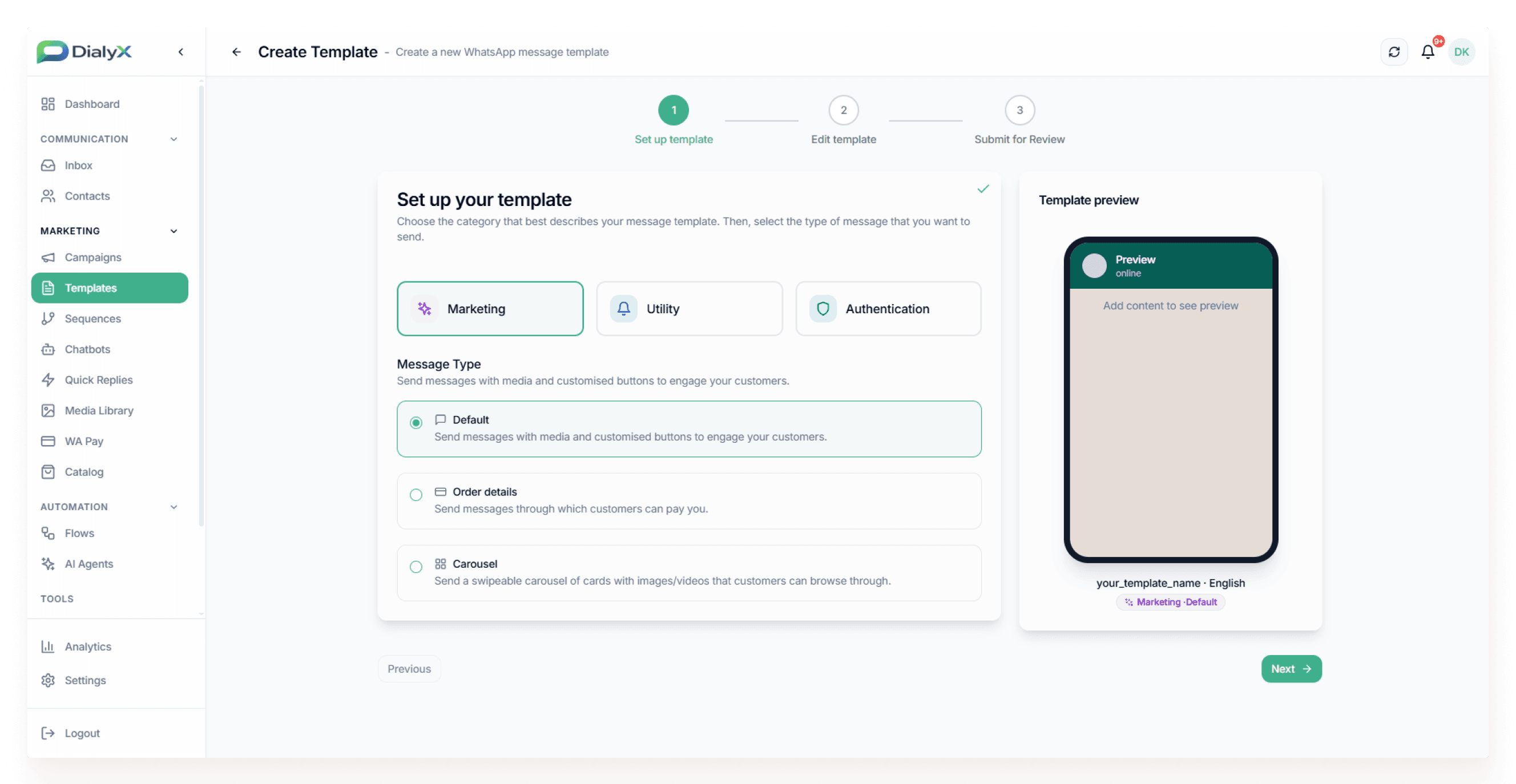Open Quick Replies

coord(110,379)
